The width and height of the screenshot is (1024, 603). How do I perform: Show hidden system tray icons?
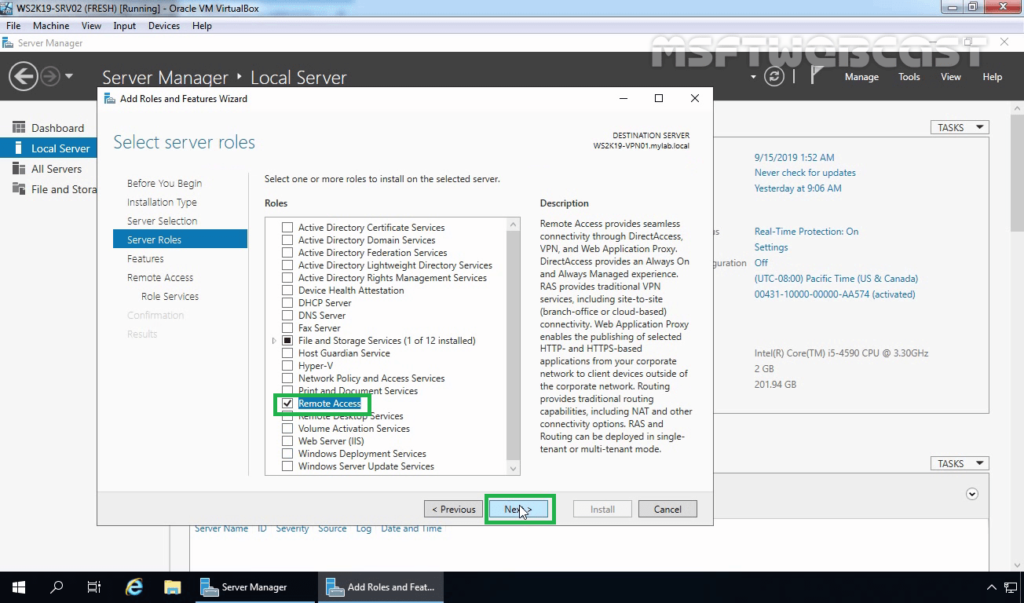(991, 587)
